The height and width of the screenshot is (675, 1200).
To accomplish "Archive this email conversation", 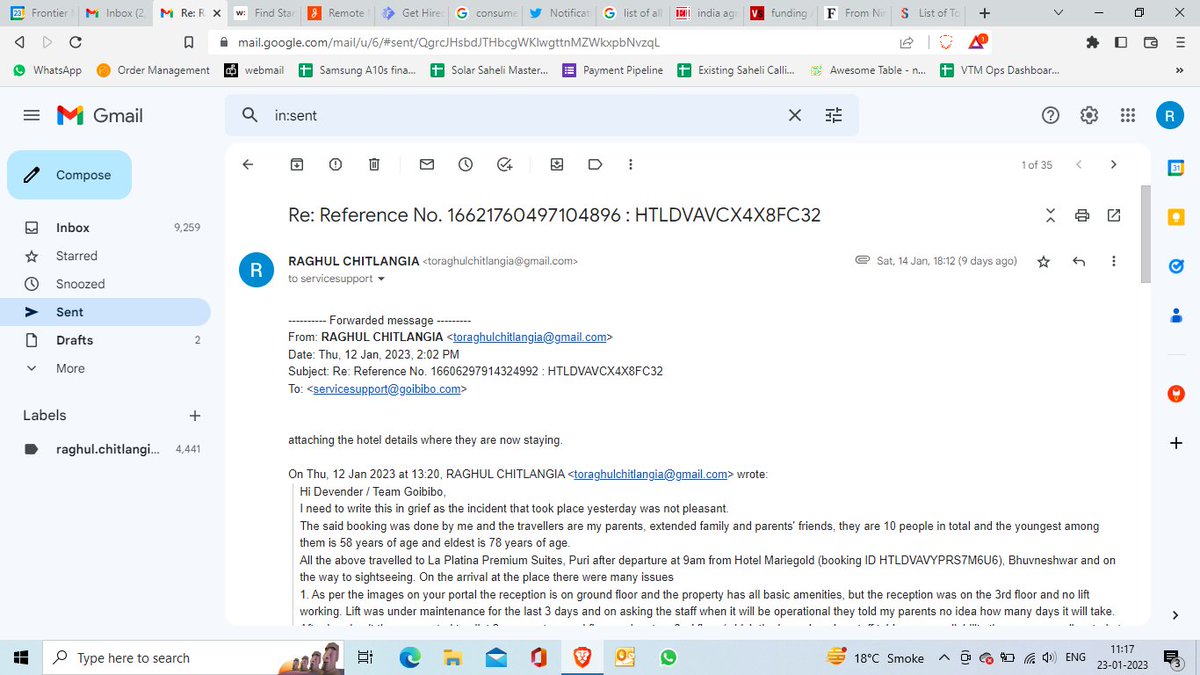I will 297,164.
